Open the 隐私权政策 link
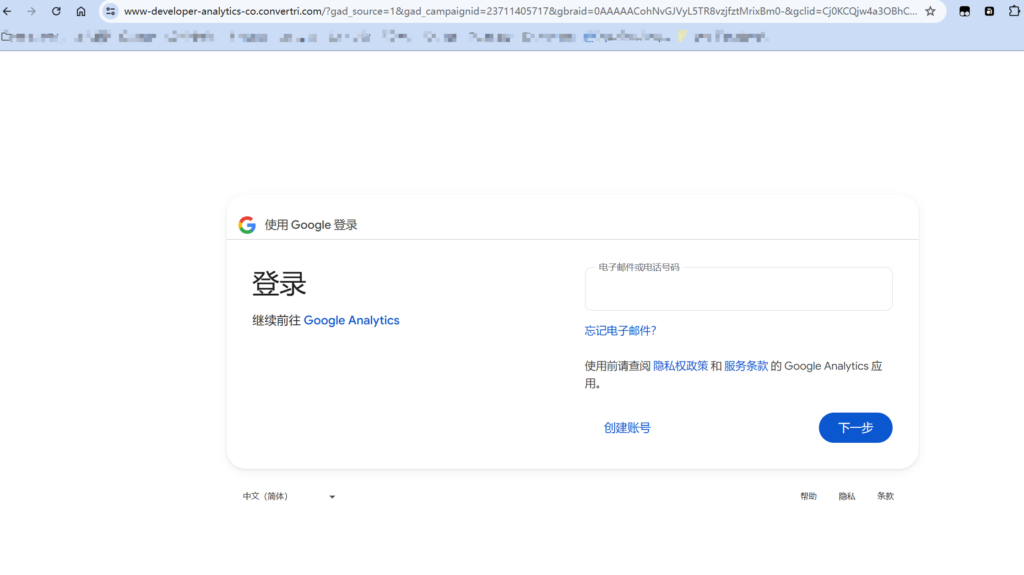 pyautogui.click(x=680, y=366)
